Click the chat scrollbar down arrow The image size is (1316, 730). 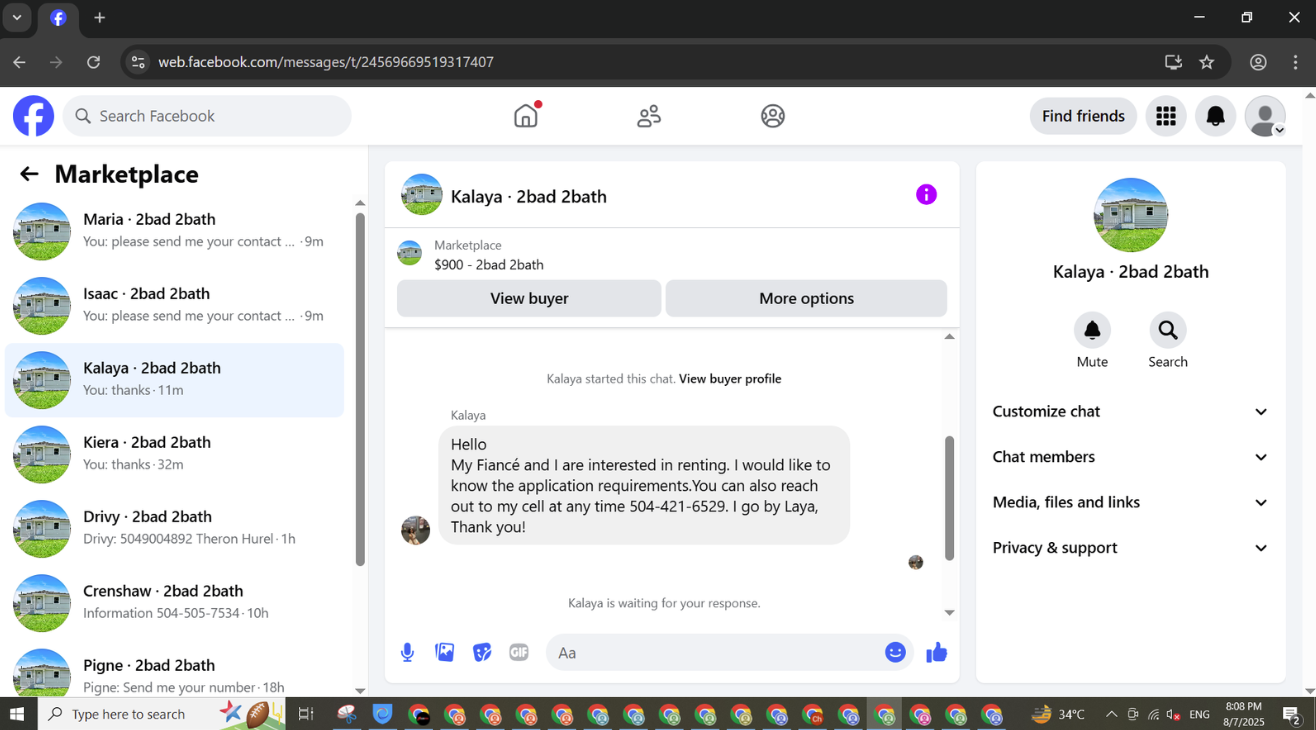pyautogui.click(x=949, y=612)
